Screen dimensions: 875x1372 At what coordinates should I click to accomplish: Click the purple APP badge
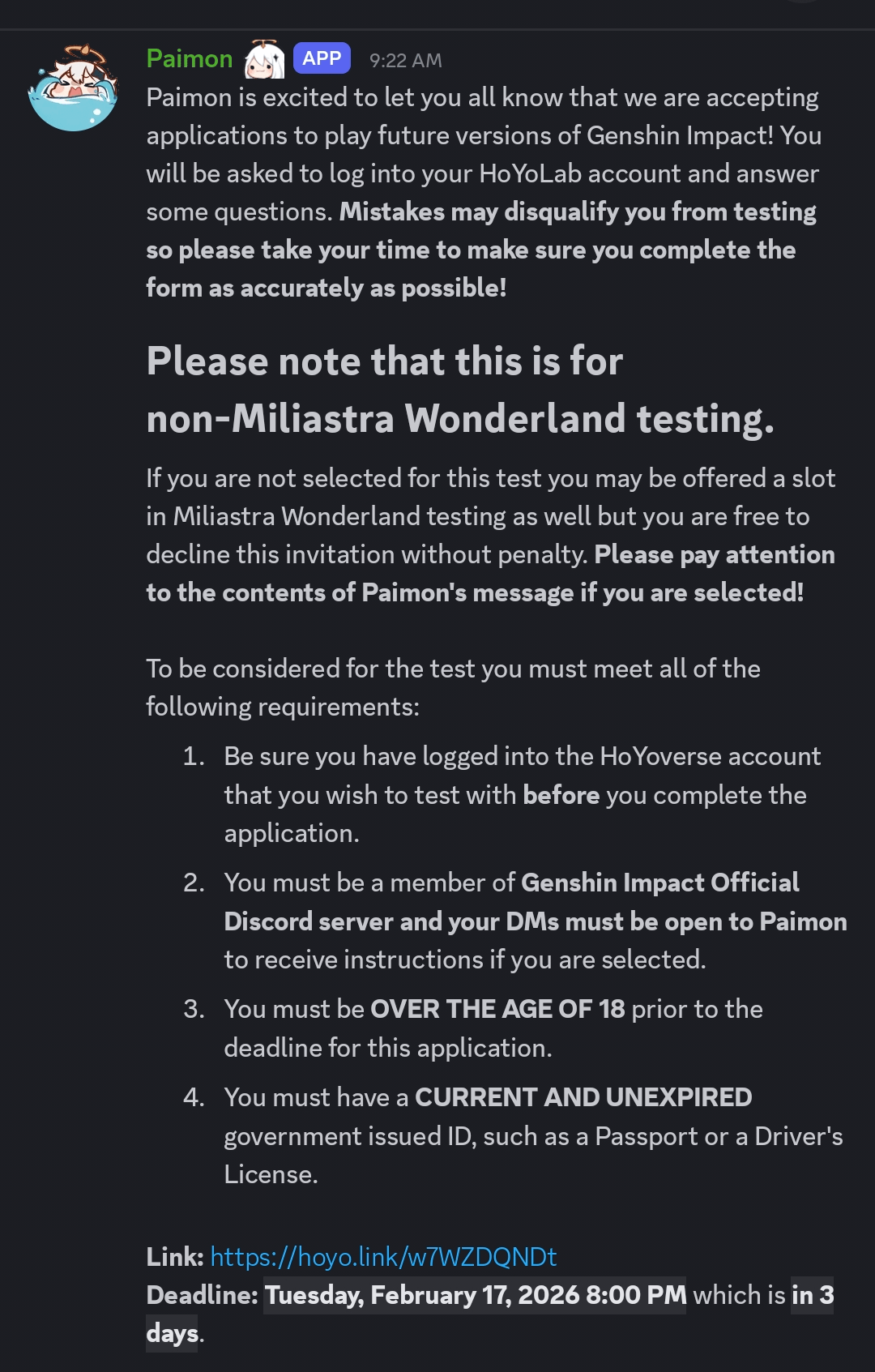coord(322,58)
